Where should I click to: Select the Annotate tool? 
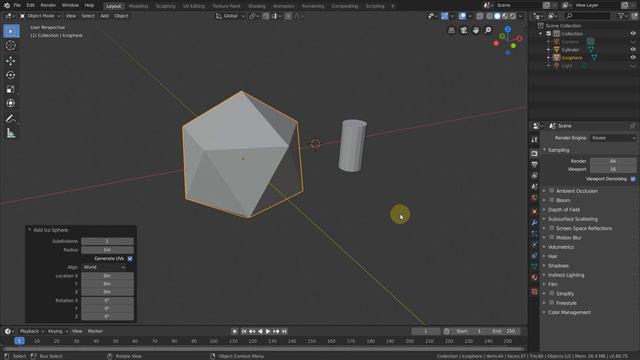click(11, 119)
